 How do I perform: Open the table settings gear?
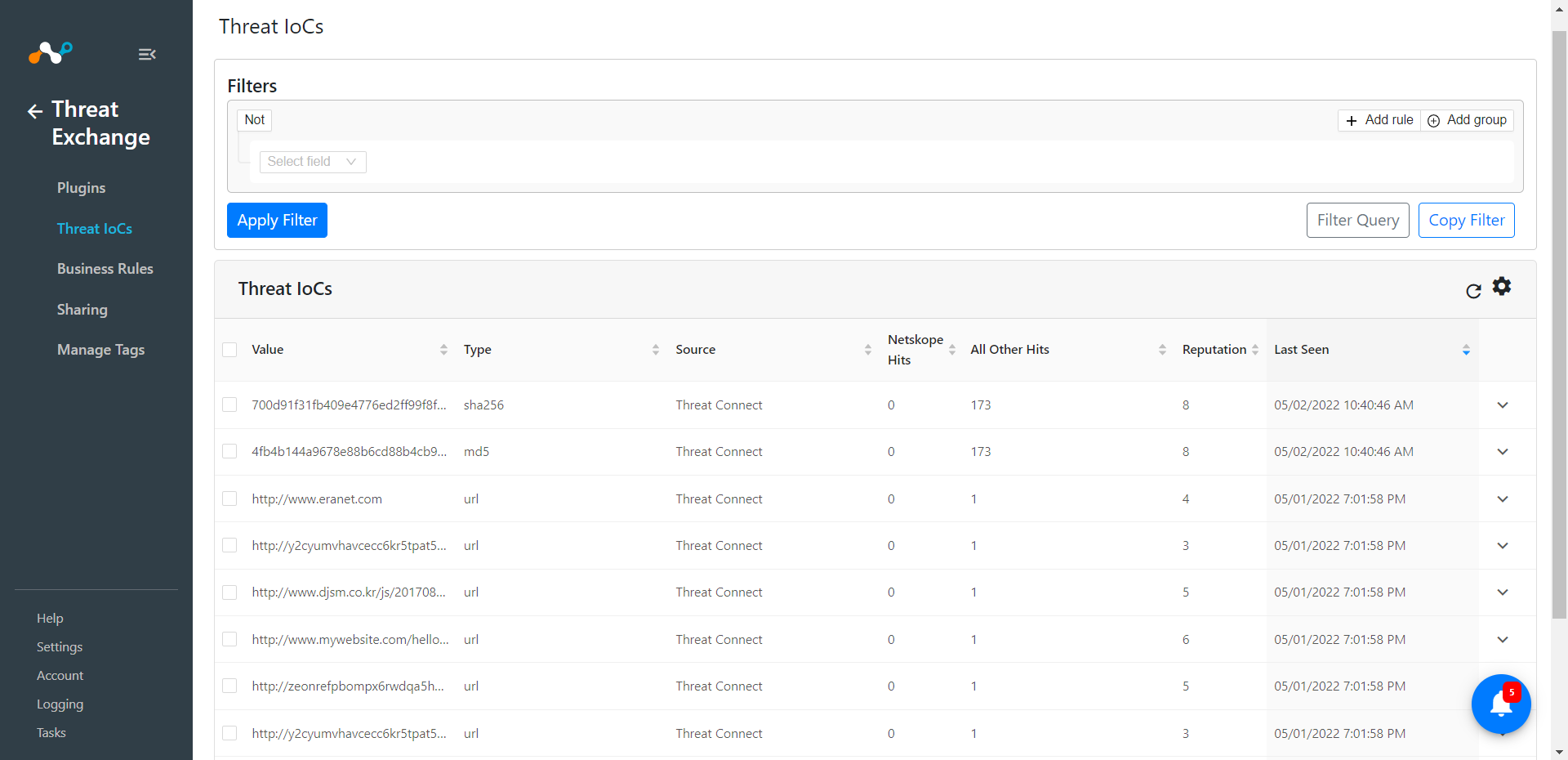click(x=1503, y=286)
